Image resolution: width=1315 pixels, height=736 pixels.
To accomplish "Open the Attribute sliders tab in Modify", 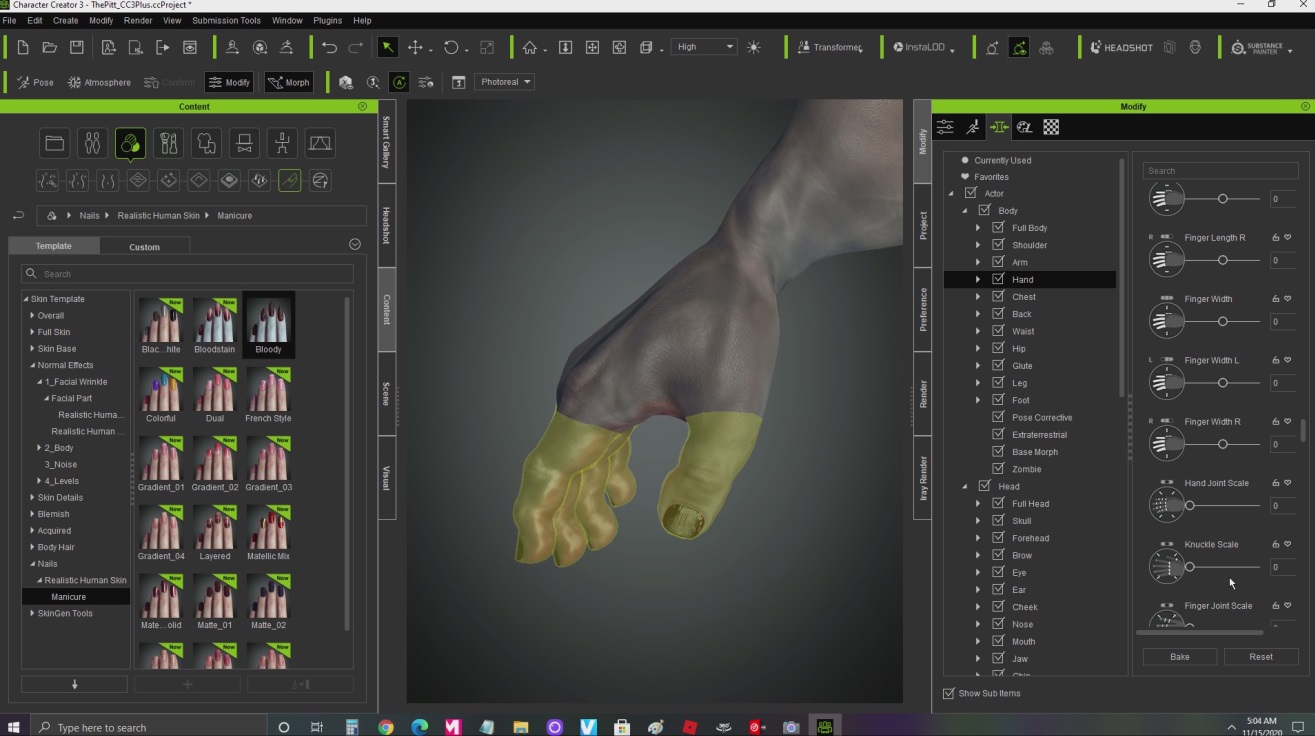I will click(945, 127).
